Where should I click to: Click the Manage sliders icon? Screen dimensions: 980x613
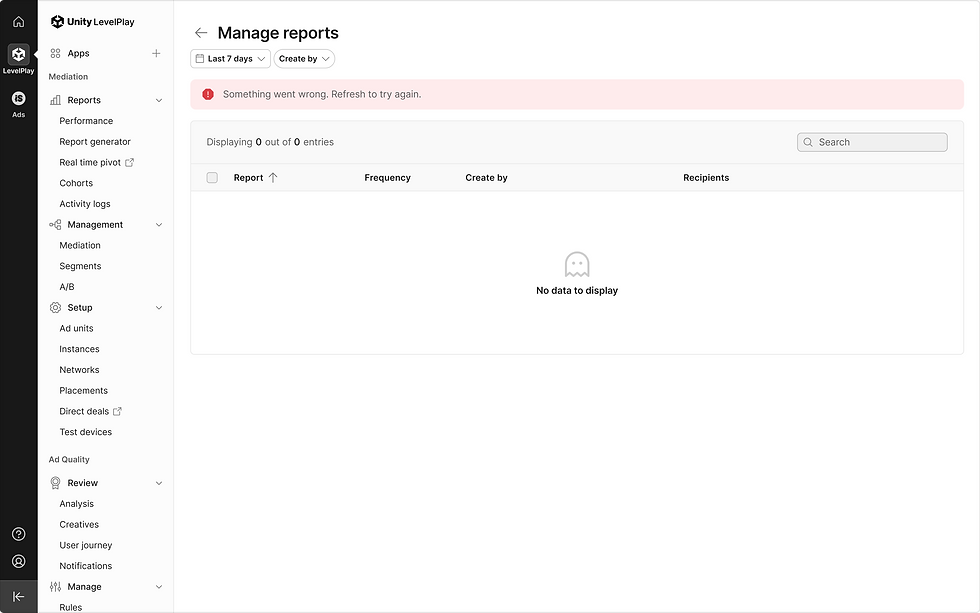click(x=55, y=587)
